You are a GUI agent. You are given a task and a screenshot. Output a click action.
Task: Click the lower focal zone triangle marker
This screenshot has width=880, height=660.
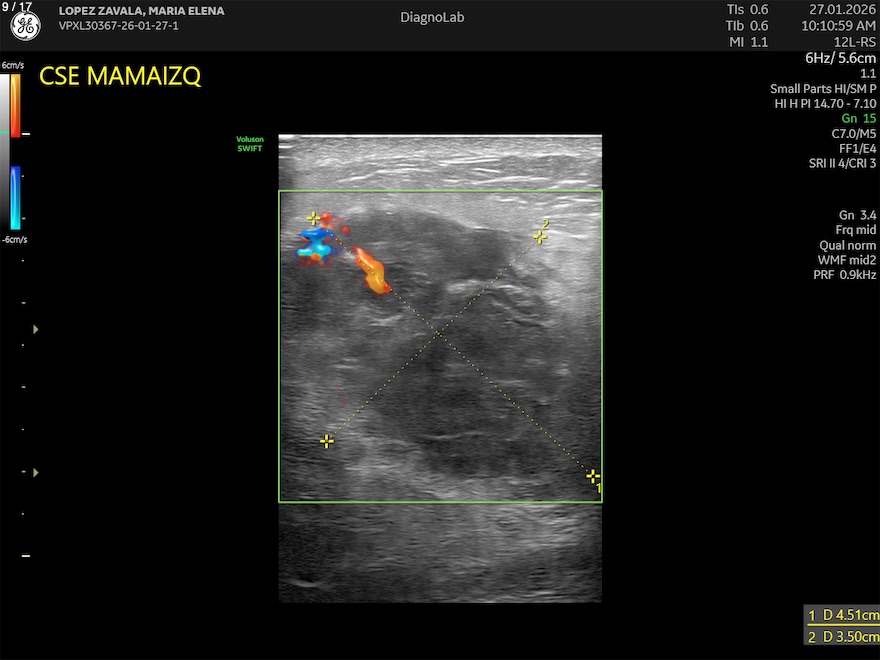38,471
